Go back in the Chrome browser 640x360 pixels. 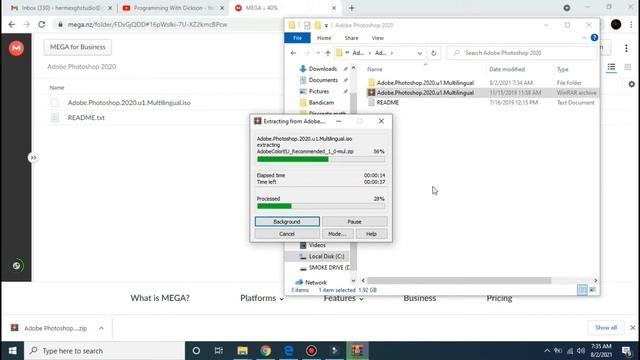[11, 24]
